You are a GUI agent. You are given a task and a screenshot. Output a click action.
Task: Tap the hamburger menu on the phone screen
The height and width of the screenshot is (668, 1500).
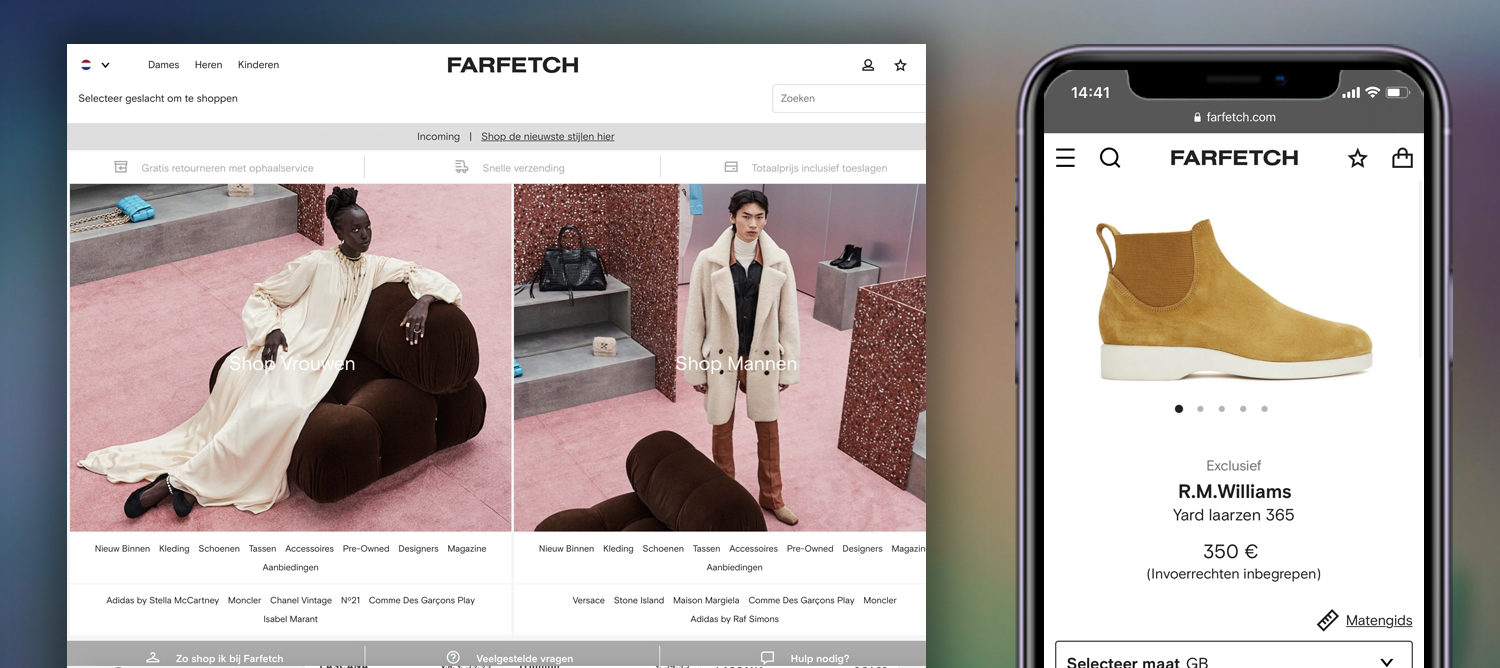[x=1064, y=157]
